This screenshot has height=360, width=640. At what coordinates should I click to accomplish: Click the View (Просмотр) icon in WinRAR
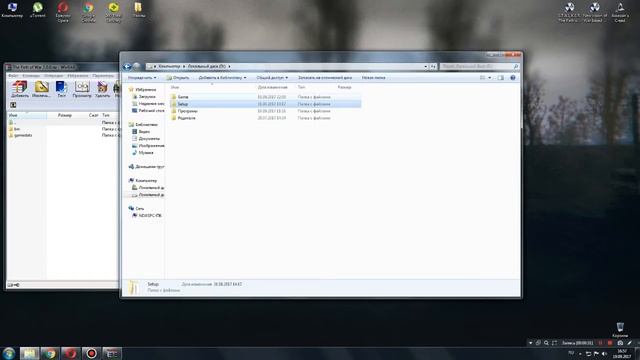(82, 89)
